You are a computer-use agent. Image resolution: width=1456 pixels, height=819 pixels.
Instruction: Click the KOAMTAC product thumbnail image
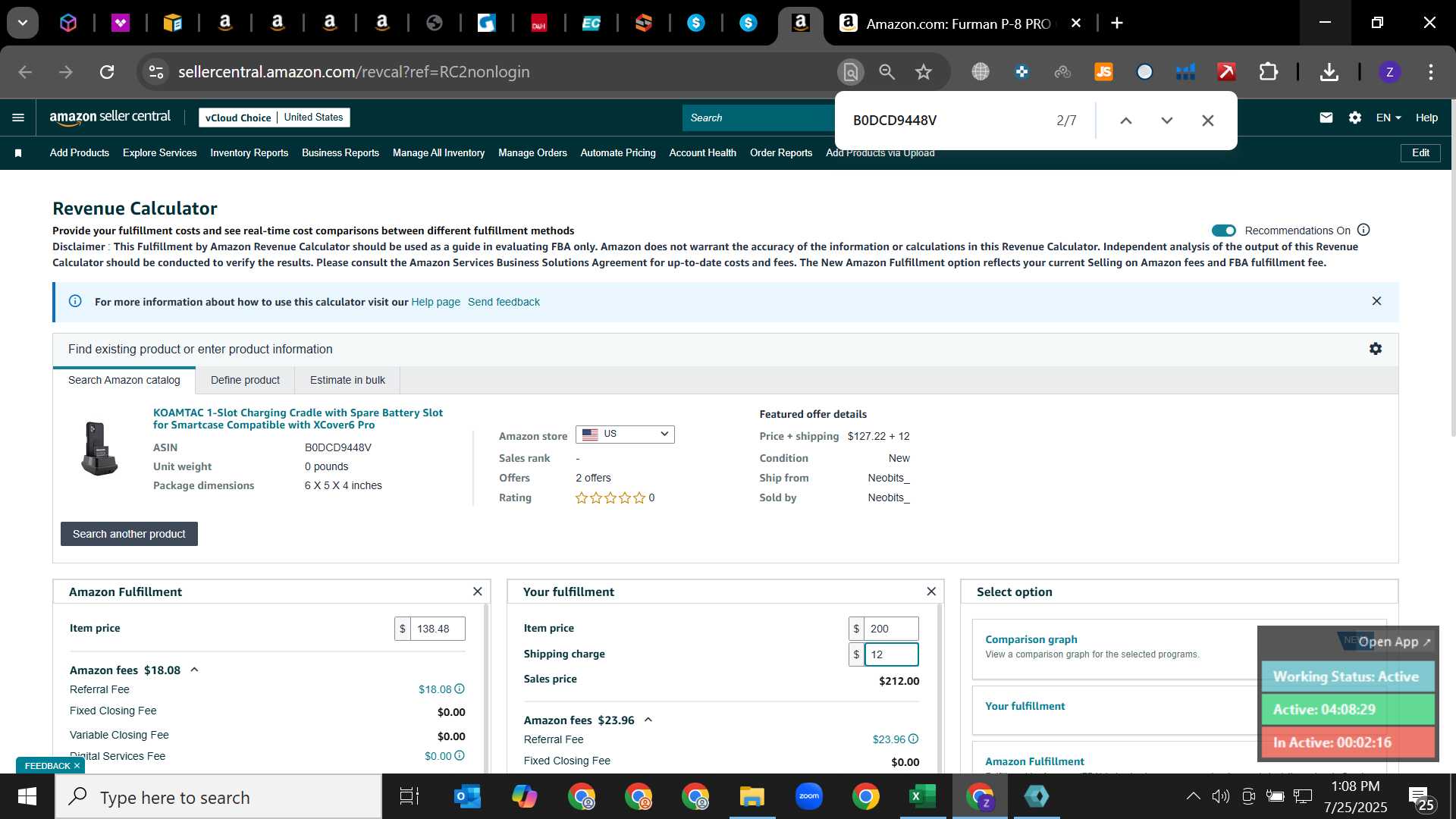(x=99, y=448)
